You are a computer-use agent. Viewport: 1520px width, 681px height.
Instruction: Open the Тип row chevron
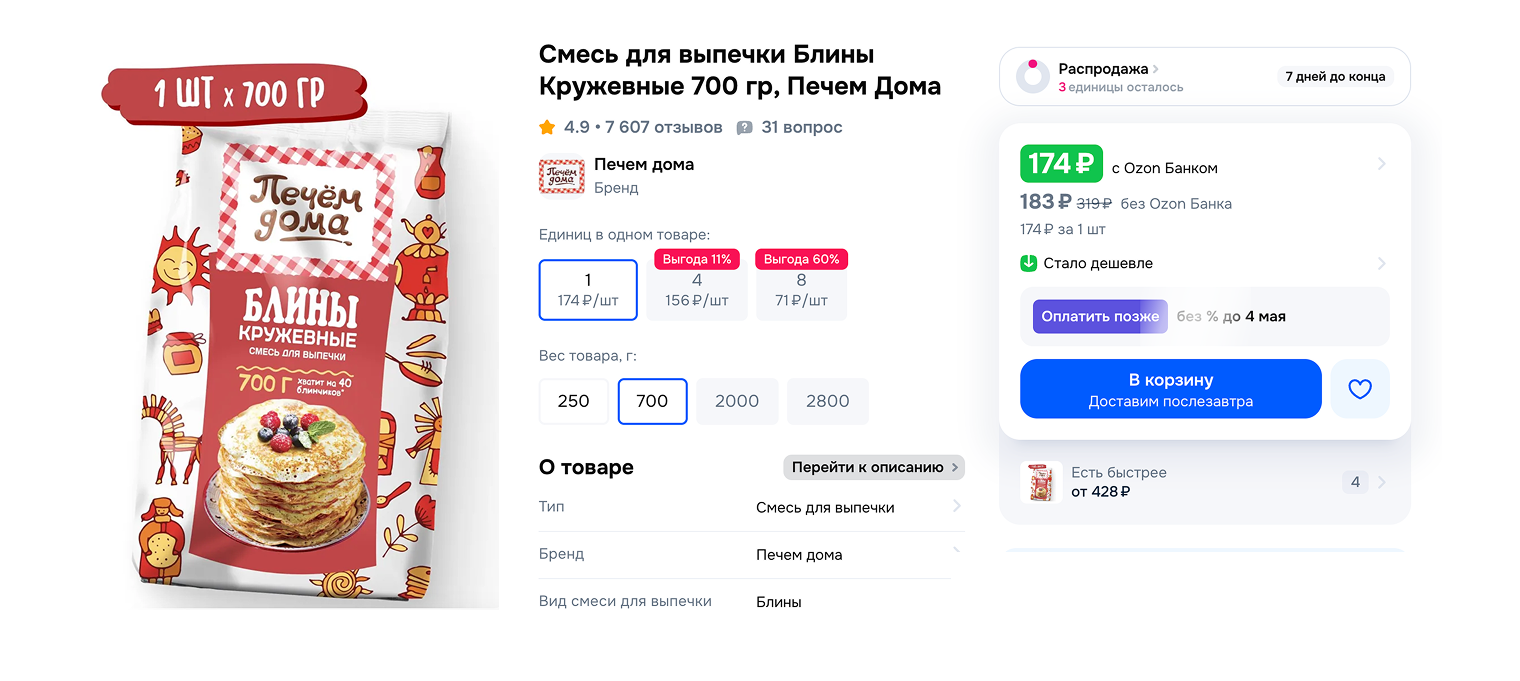[x=957, y=506]
